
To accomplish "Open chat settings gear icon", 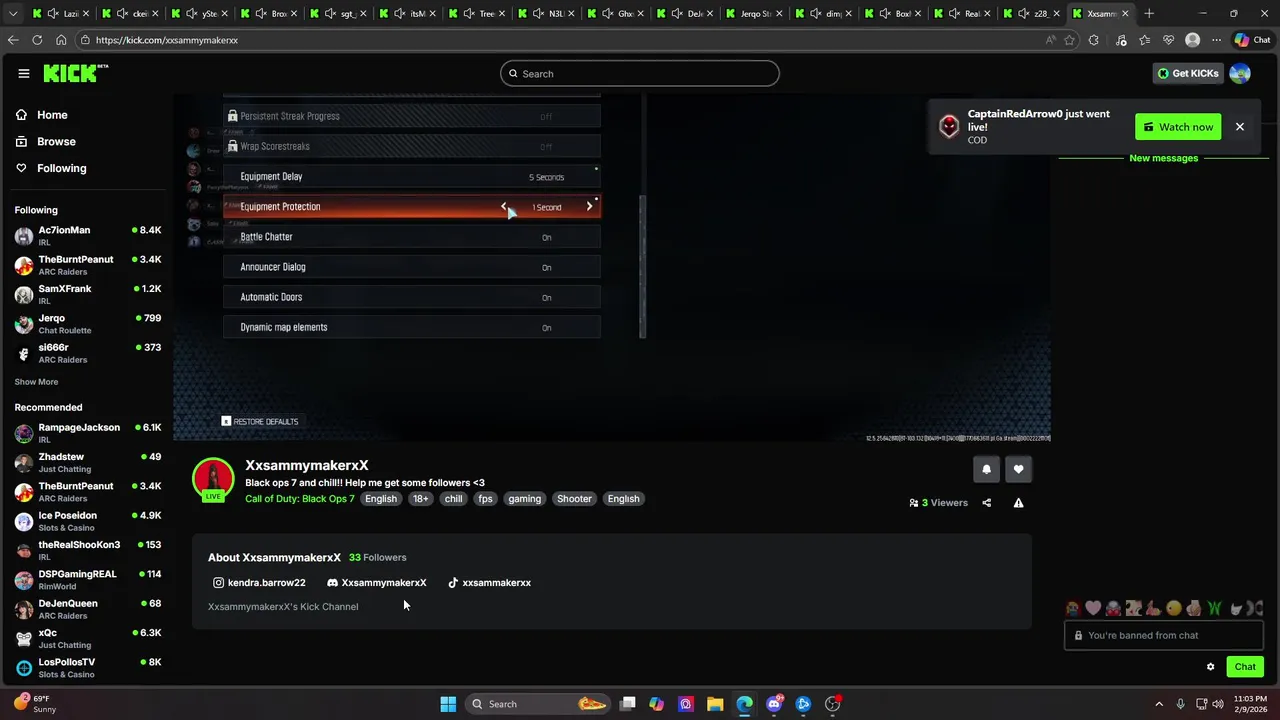I will point(1210,667).
